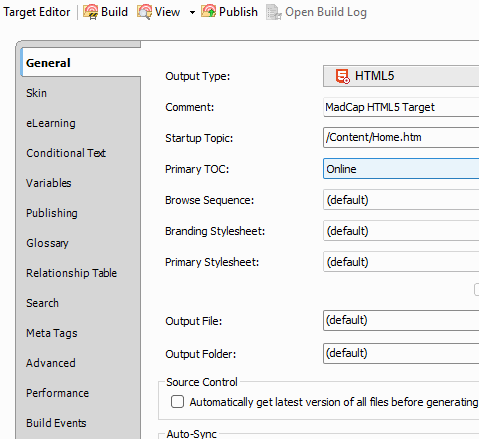Screen dimensions: 479x439
Task: Open the Browse Sequence dropdown
Action: point(401,200)
